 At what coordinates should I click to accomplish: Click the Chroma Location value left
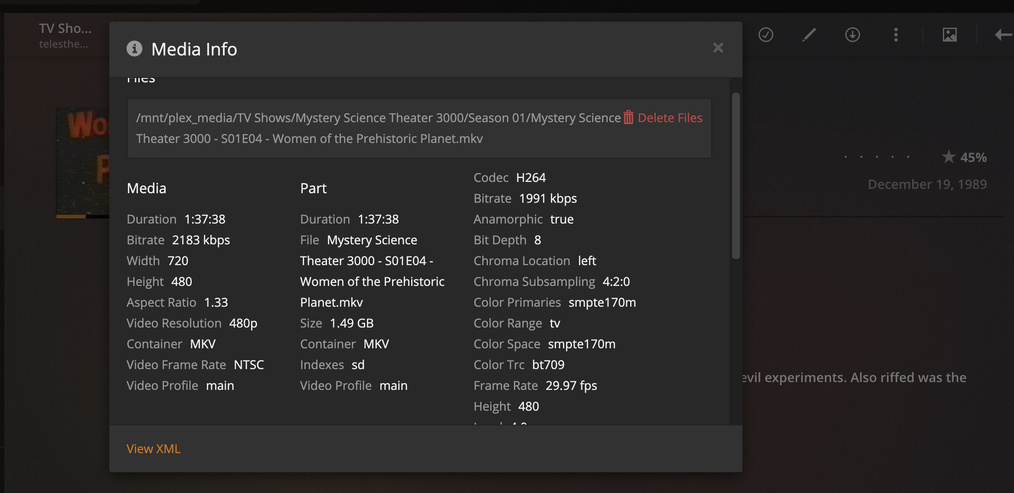coord(587,261)
